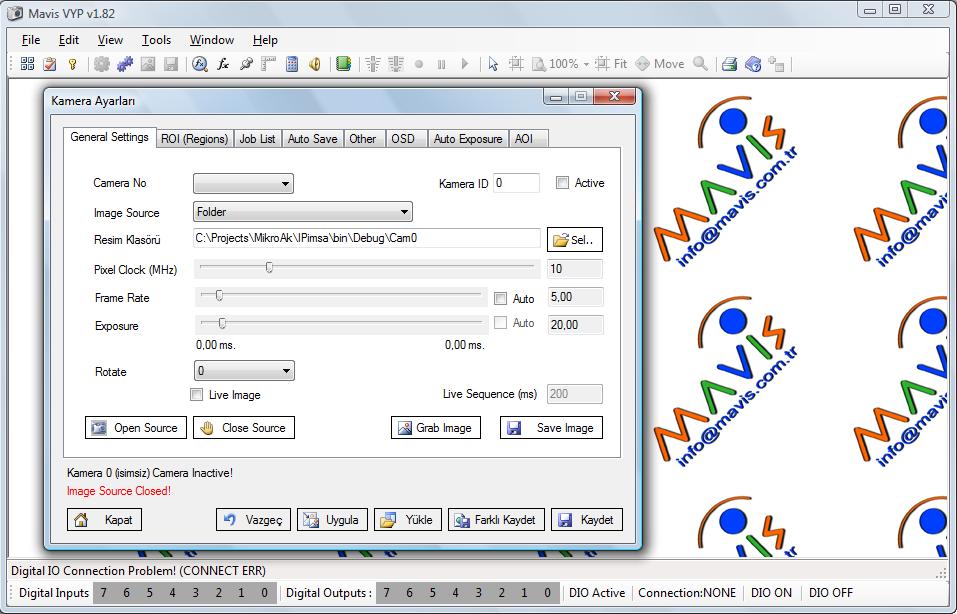Open the Camera No dropdown

click(x=244, y=183)
